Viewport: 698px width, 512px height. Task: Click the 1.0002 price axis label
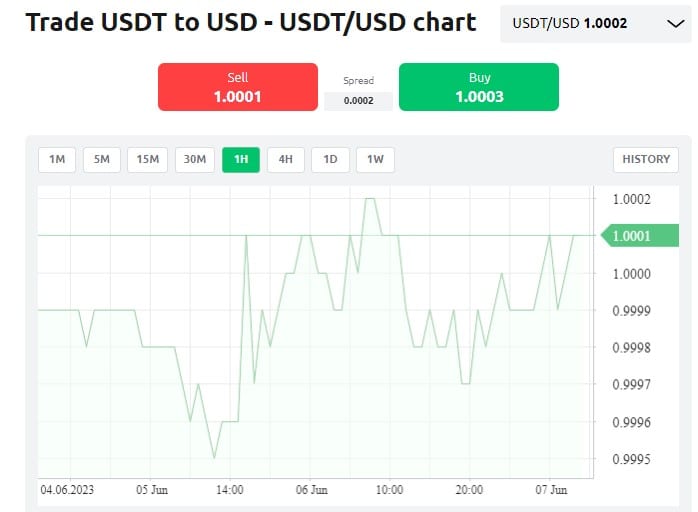click(631, 199)
